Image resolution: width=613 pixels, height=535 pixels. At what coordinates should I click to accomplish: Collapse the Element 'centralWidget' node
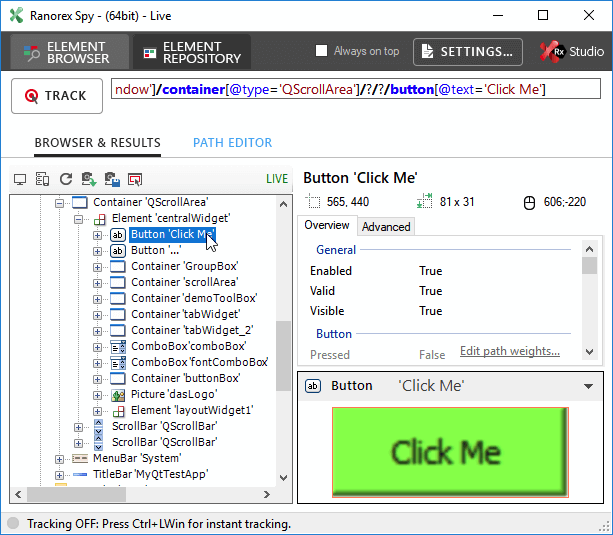(78, 219)
